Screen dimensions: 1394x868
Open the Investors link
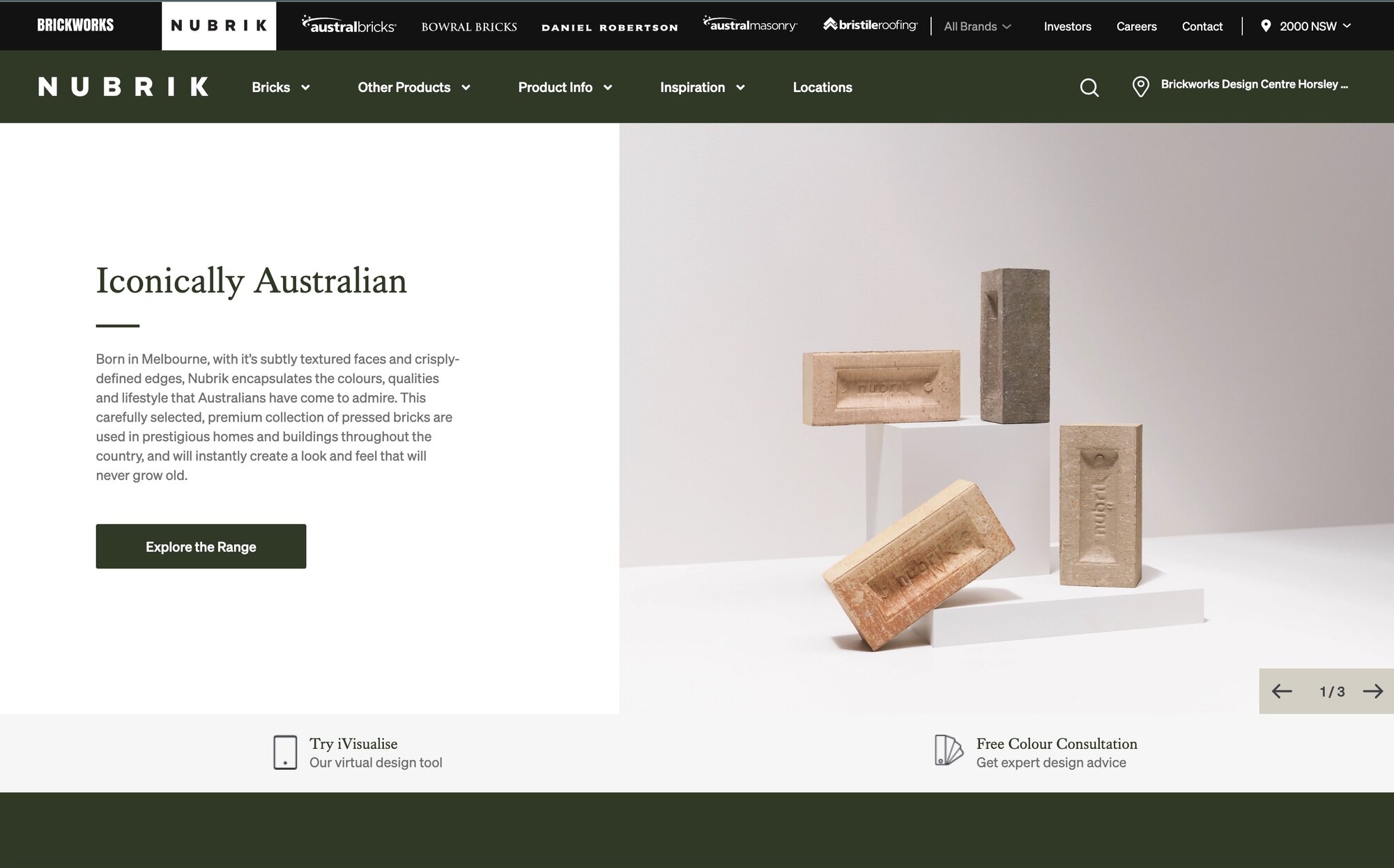[1067, 26]
